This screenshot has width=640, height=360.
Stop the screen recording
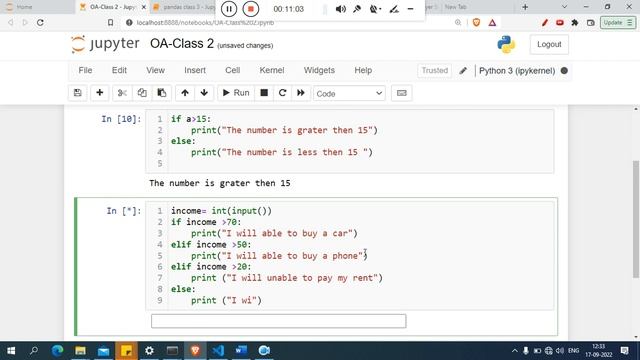tap(251, 9)
